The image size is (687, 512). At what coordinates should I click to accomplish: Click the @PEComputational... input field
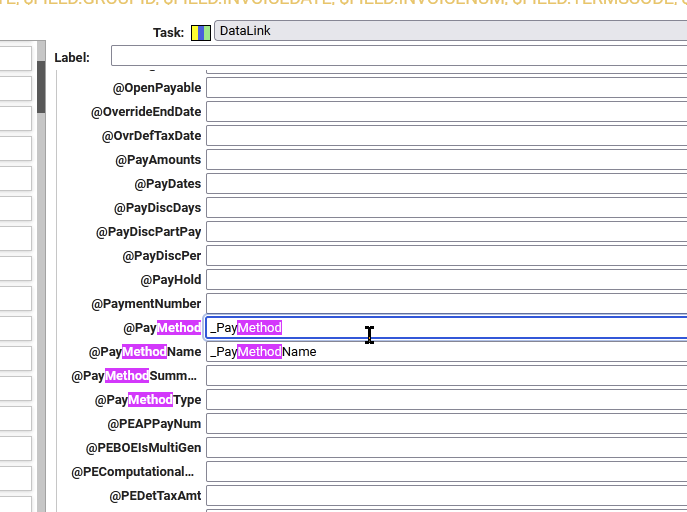click(446, 472)
